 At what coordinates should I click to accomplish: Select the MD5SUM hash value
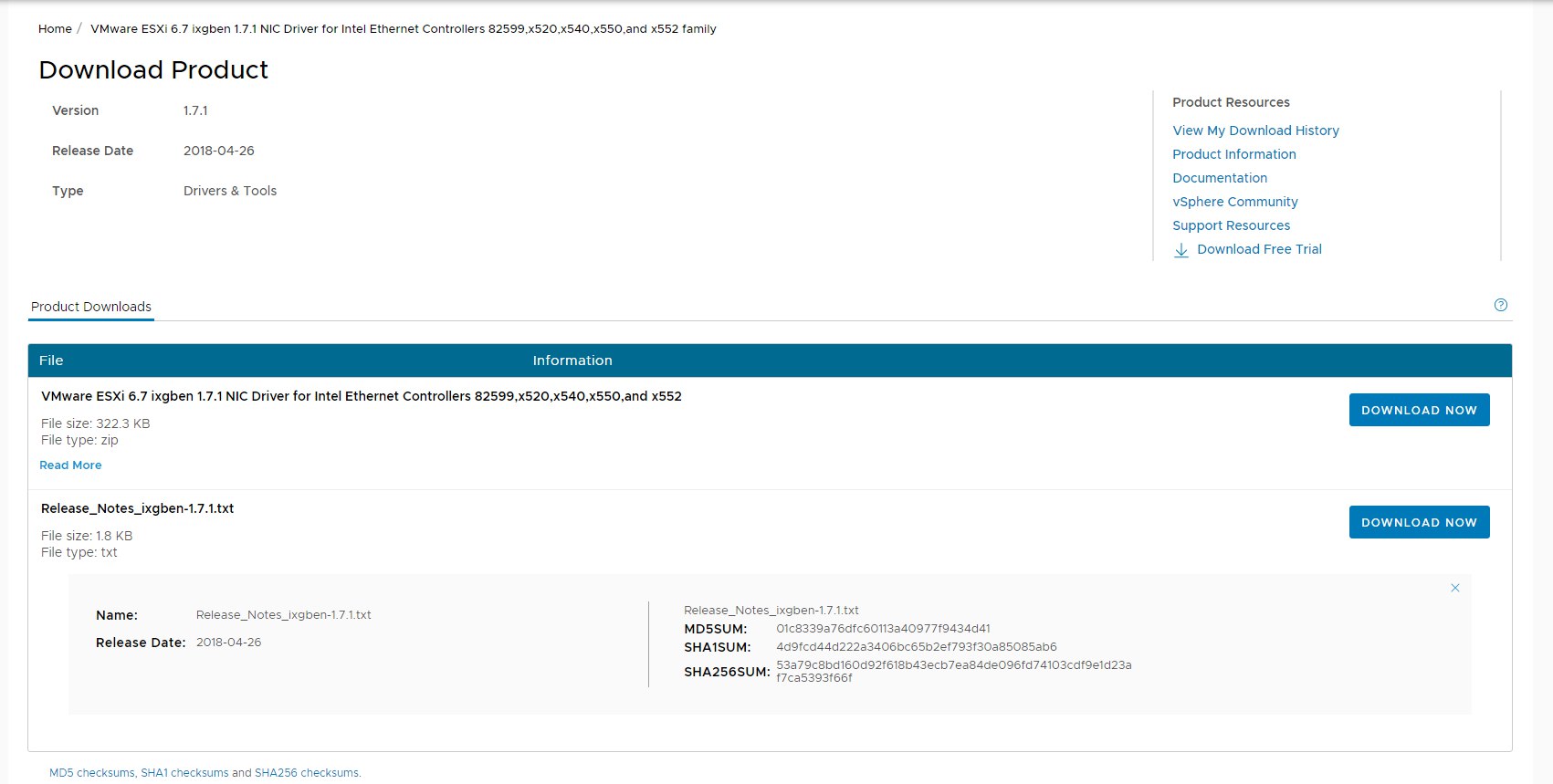pos(883,629)
